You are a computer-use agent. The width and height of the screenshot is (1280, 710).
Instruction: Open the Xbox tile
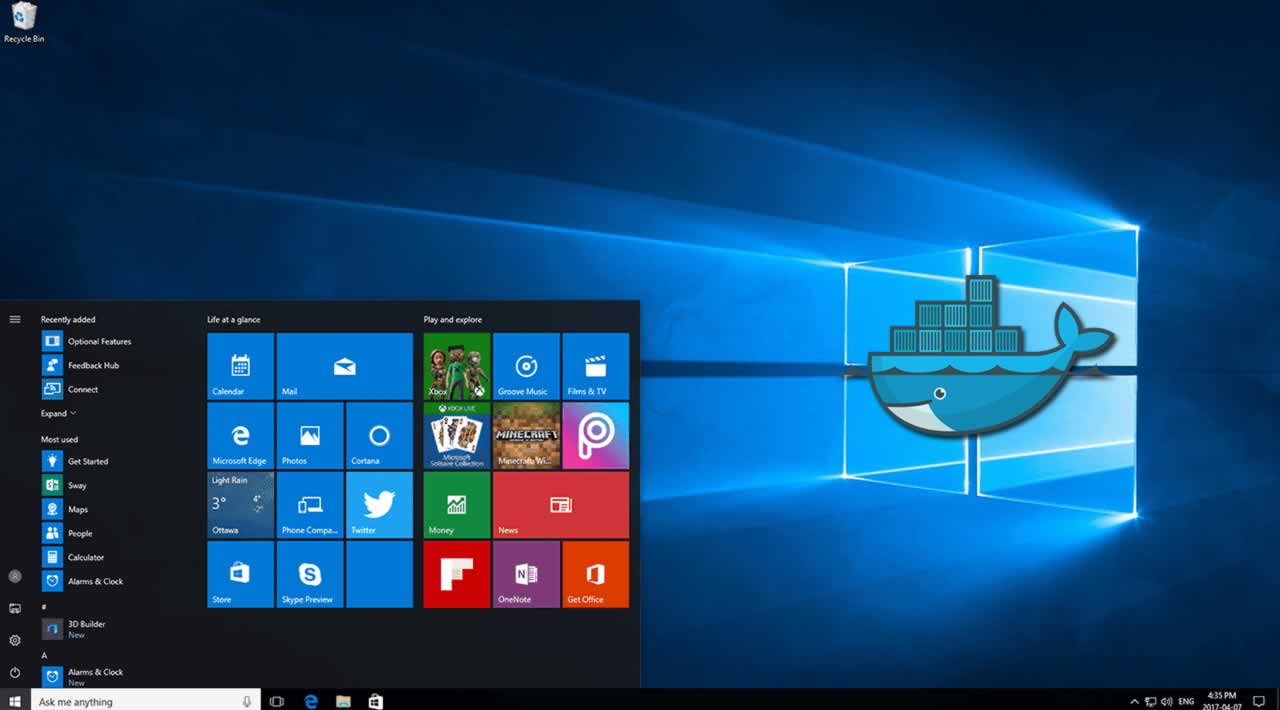pyautogui.click(x=457, y=366)
